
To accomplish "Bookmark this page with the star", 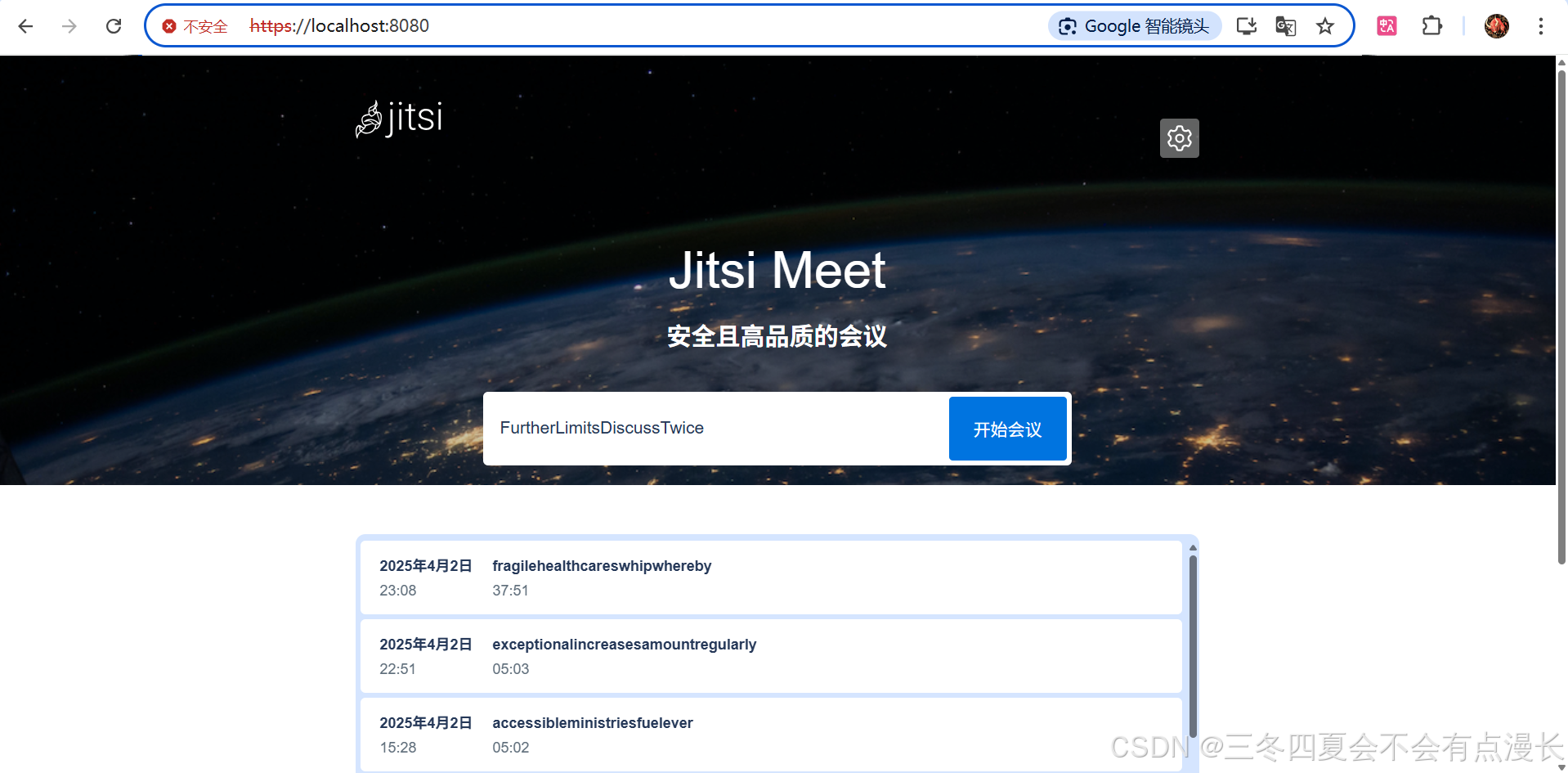I will click(x=1325, y=26).
